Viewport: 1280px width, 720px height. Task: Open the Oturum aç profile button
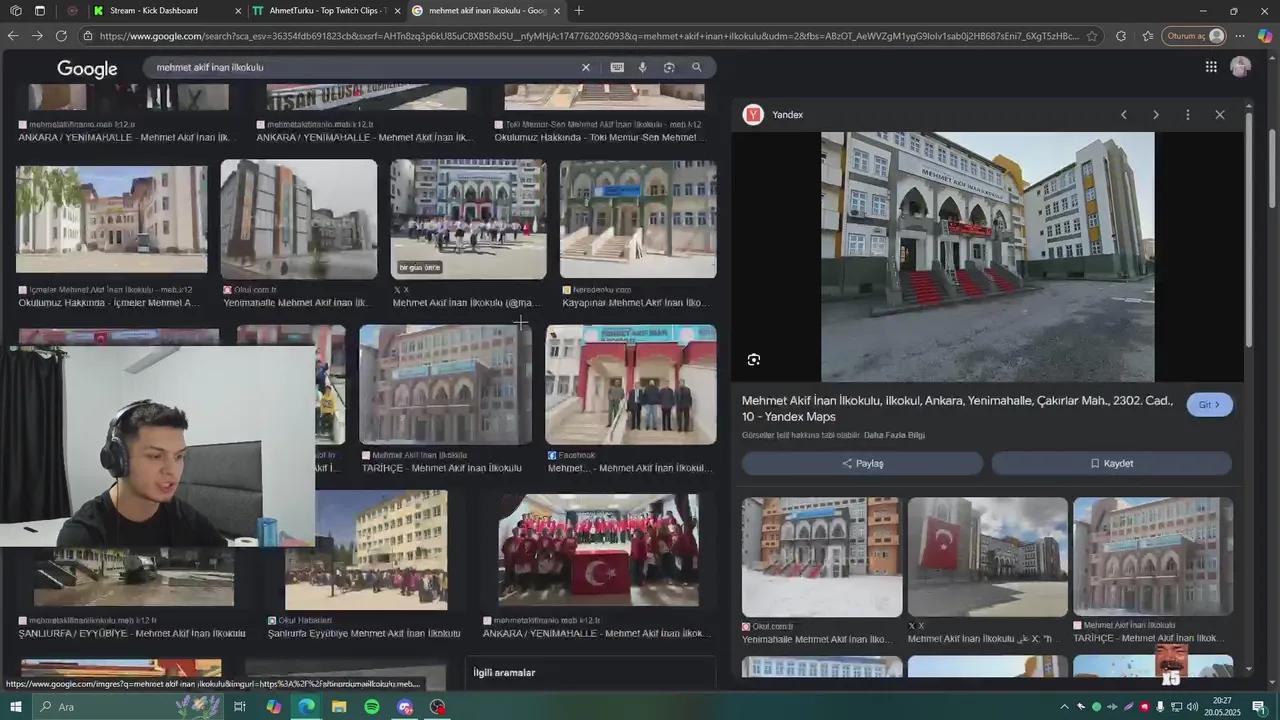coord(1194,36)
